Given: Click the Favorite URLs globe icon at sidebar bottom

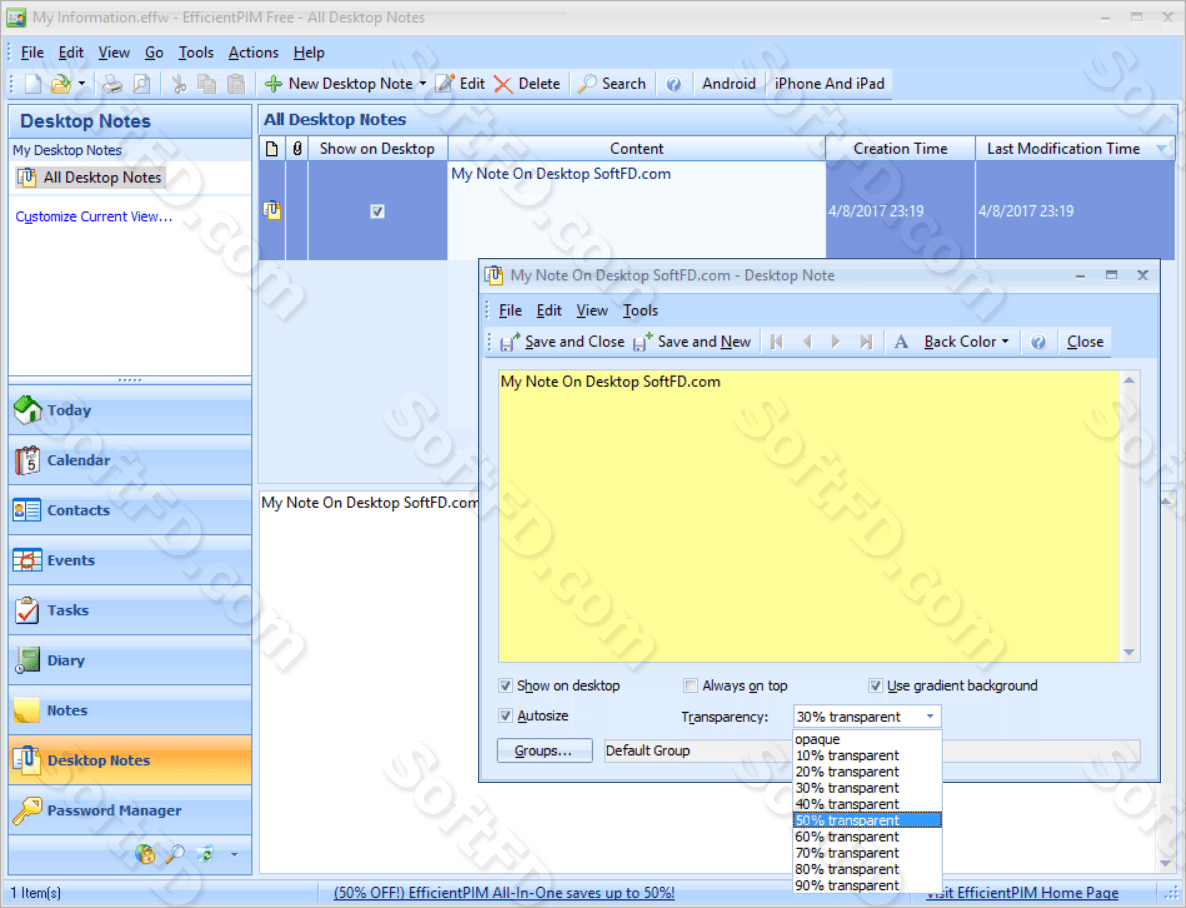Looking at the screenshot, I should pos(144,854).
